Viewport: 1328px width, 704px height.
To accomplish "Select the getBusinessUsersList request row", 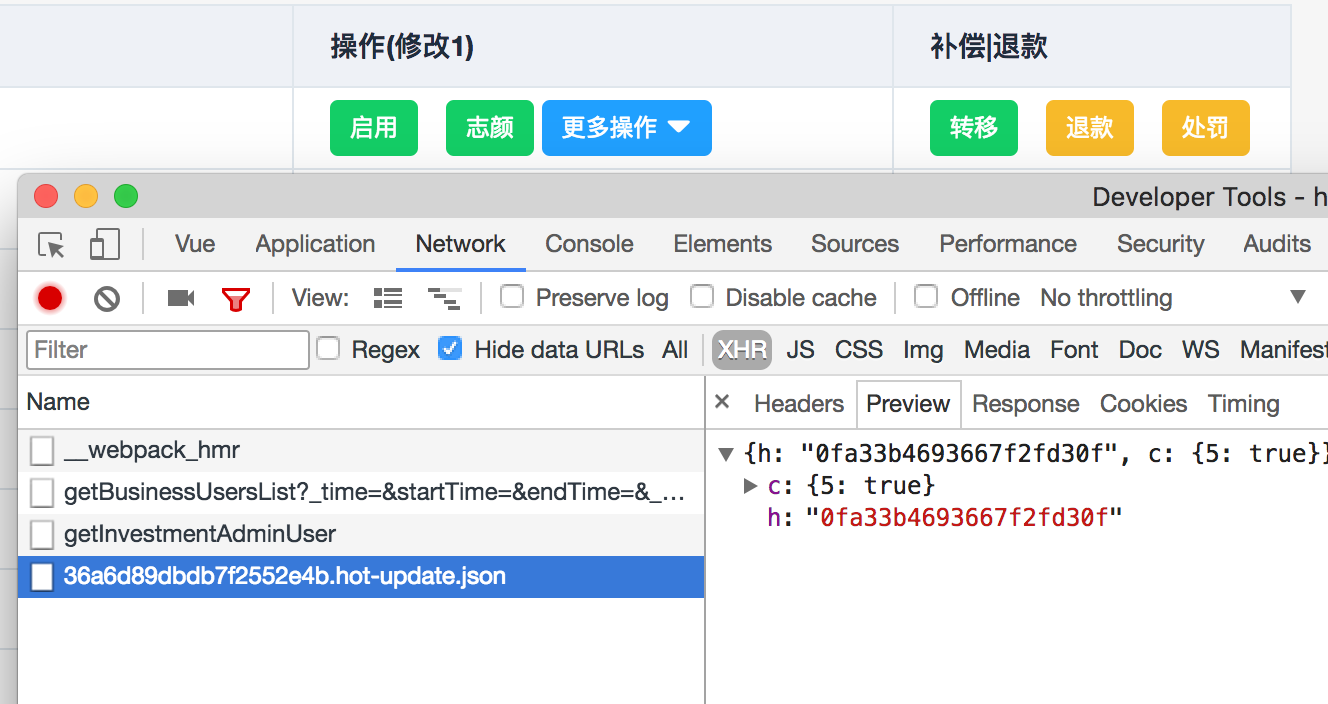I will pyautogui.click(x=361, y=493).
